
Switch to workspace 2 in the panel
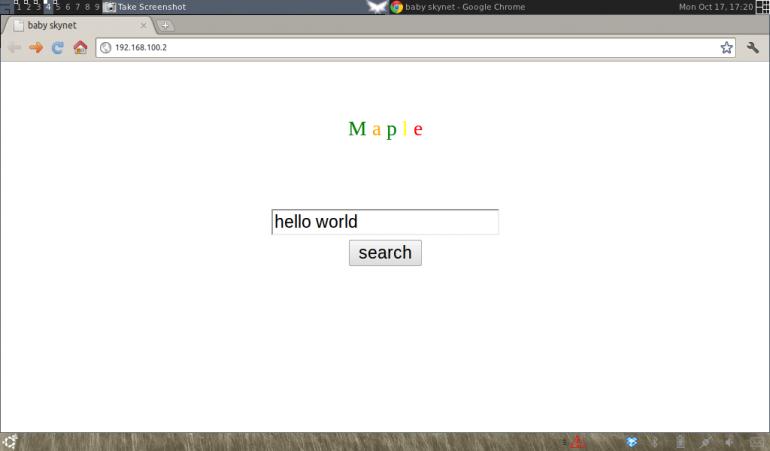point(28,6)
